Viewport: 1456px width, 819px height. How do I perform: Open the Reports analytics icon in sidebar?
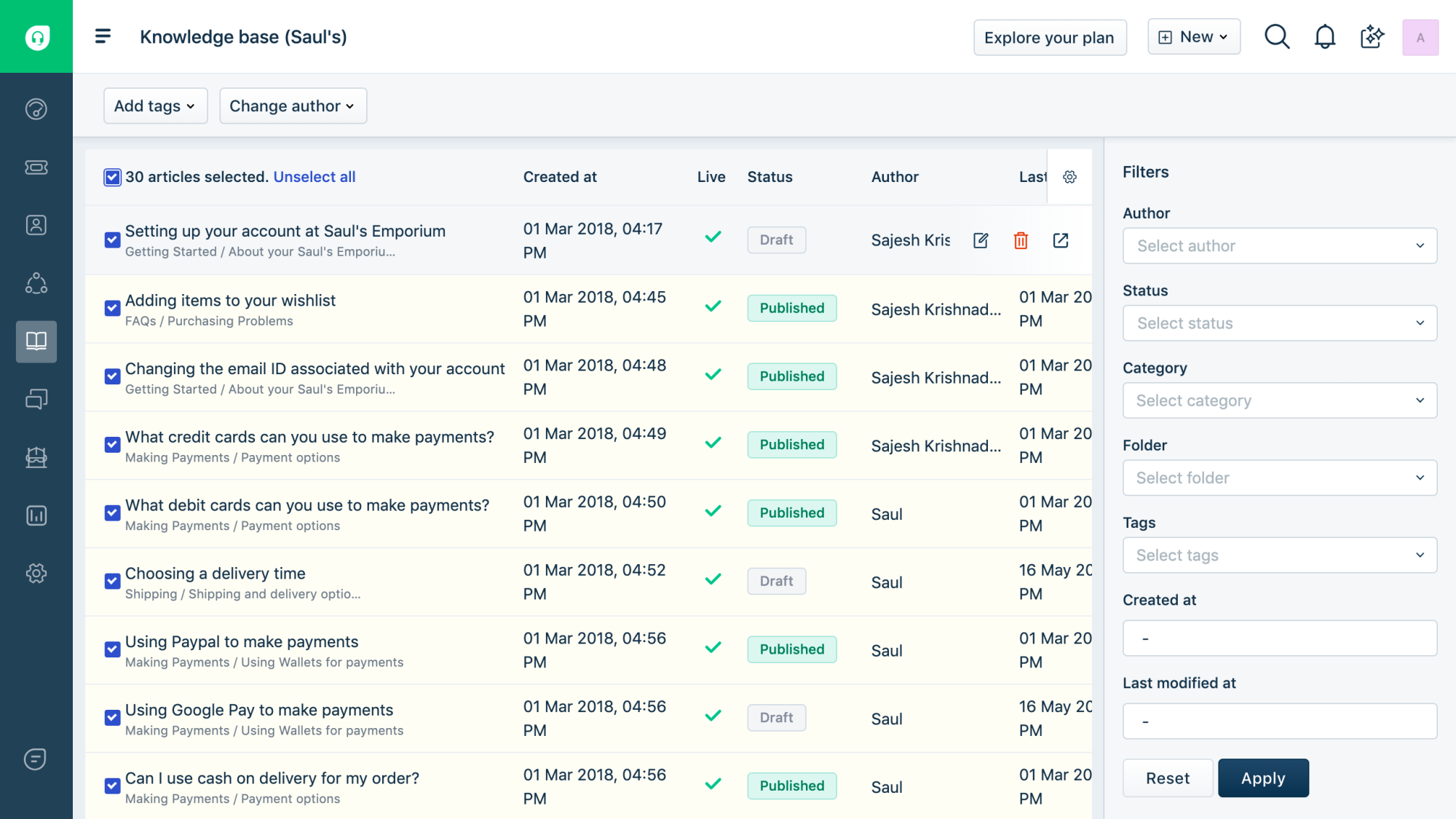(x=36, y=515)
